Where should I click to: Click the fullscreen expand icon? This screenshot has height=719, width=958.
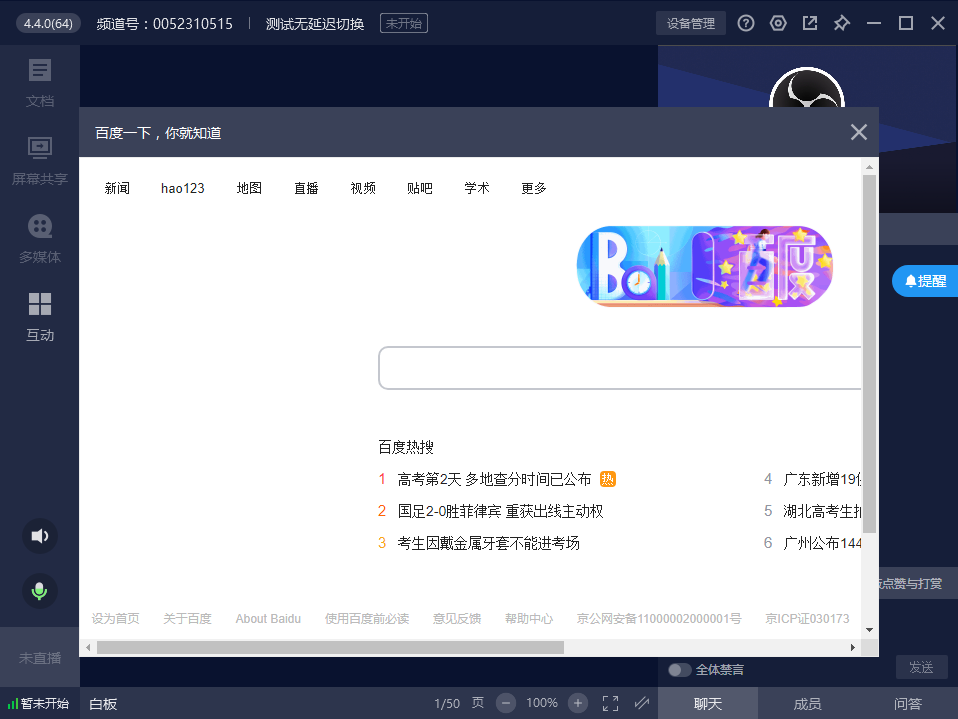[x=610, y=703]
